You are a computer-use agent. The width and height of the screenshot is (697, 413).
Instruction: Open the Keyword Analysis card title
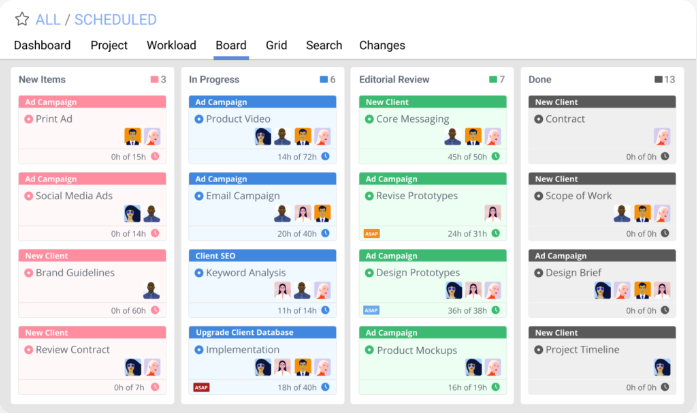(246, 273)
